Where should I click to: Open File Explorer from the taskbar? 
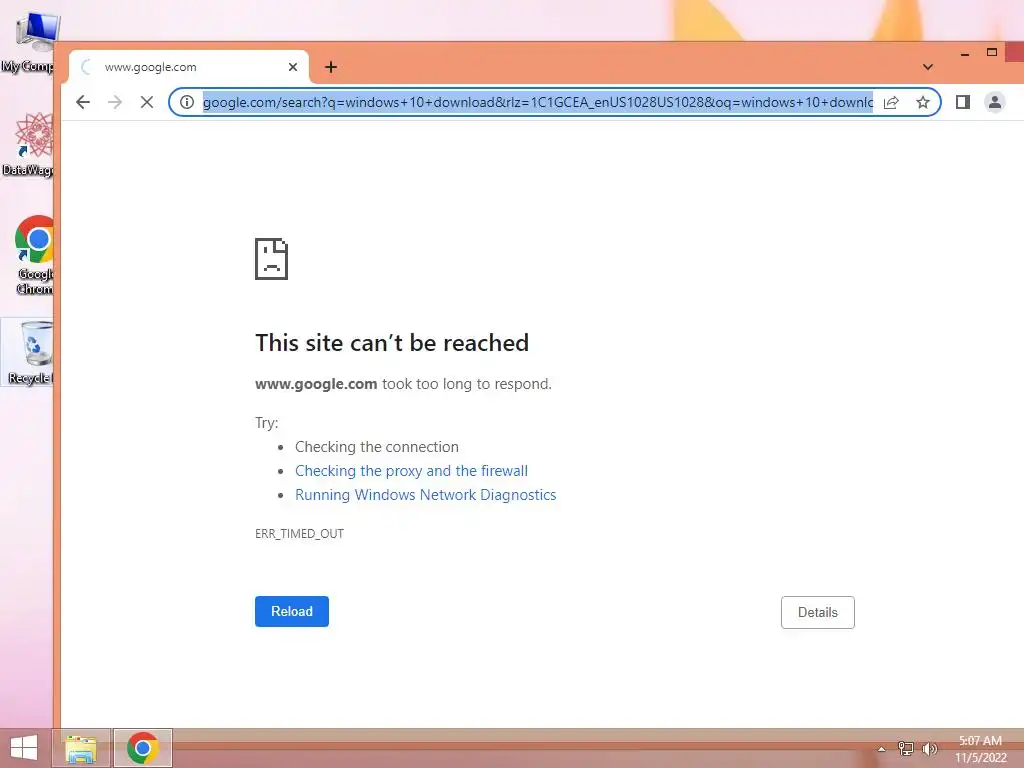[x=81, y=748]
